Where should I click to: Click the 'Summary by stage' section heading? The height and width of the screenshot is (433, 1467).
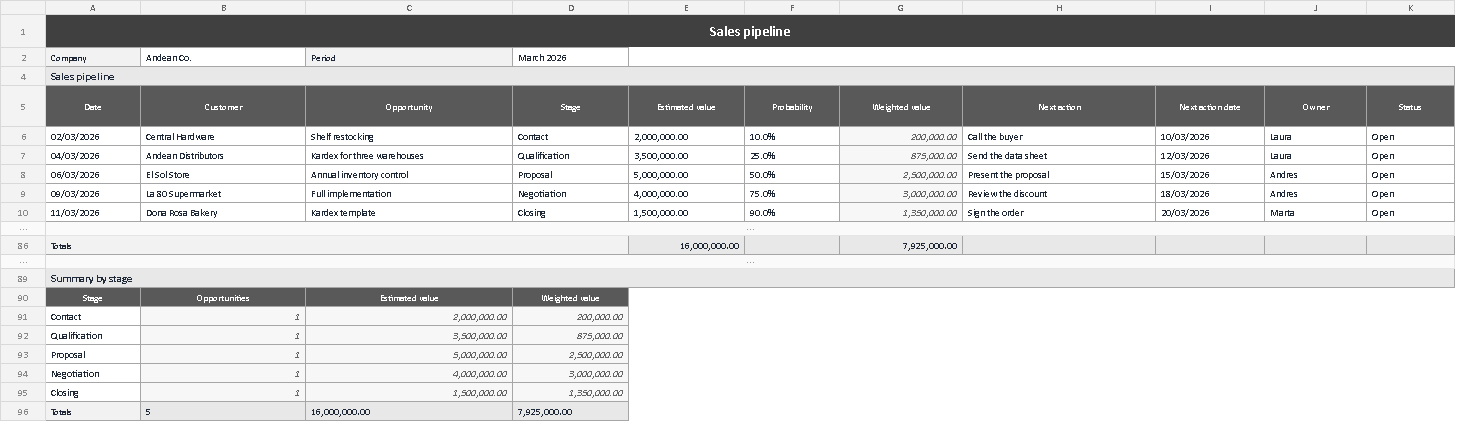(750, 278)
